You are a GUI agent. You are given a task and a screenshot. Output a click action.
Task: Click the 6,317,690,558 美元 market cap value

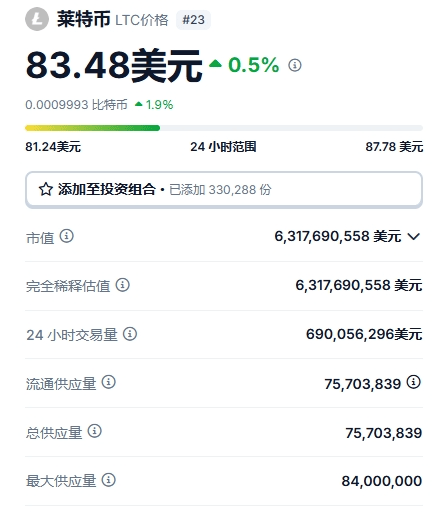(x=338, y=236)
